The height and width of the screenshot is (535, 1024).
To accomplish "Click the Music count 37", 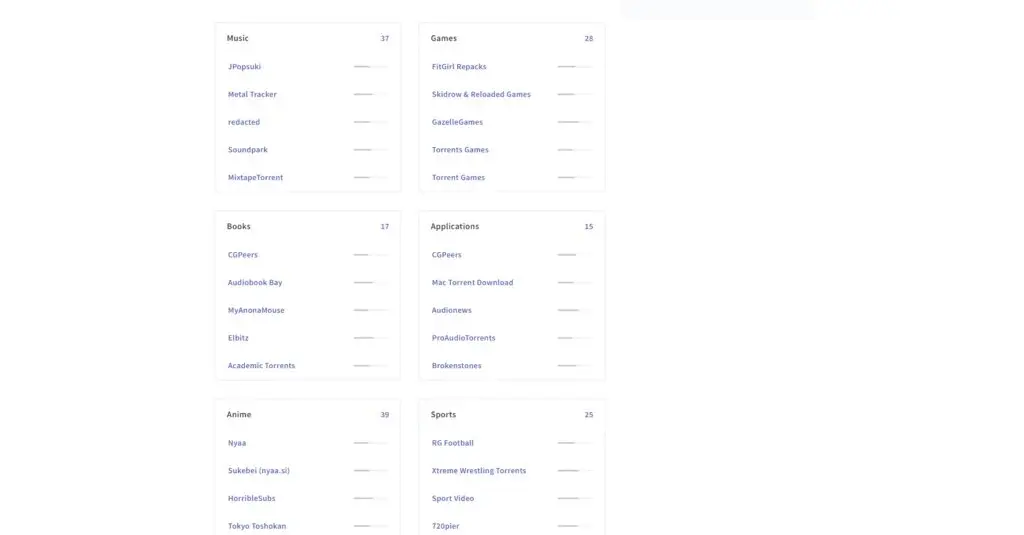I will pos(385,39).
